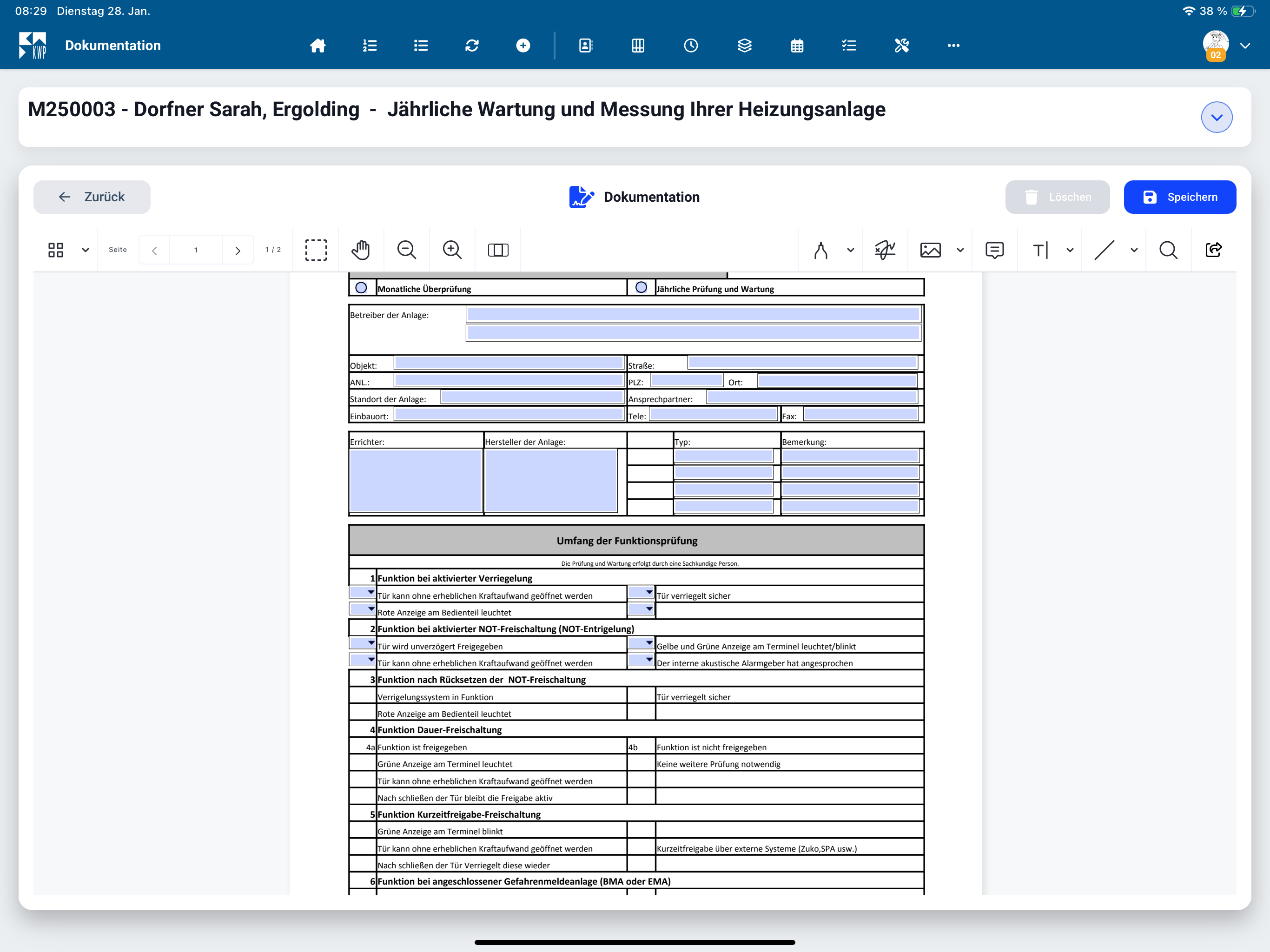Click the zoom out magnifier icon

406,250
